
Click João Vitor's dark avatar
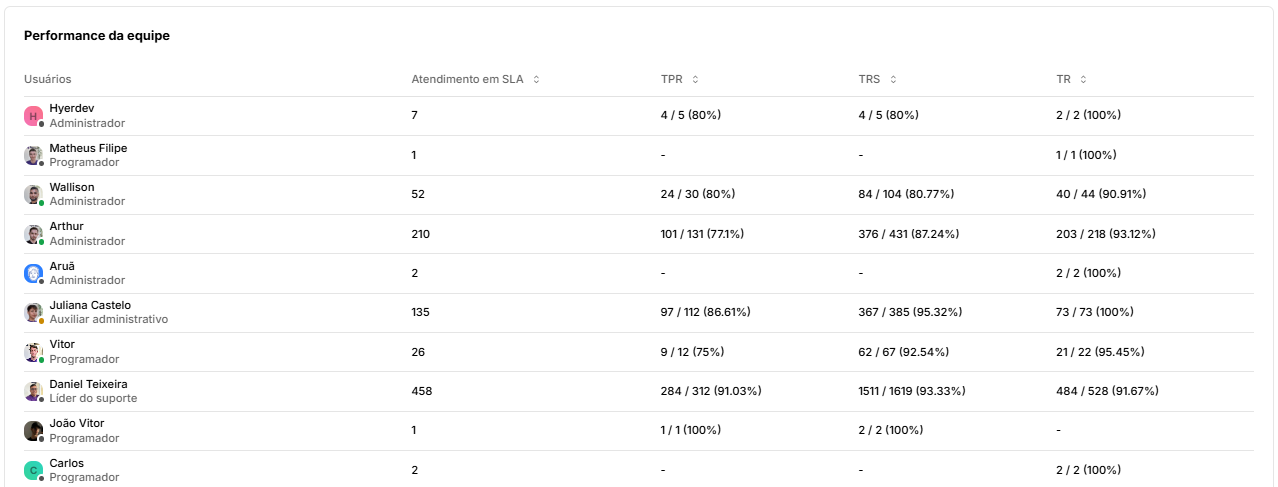pyautogui.click(x=33, y=431)
